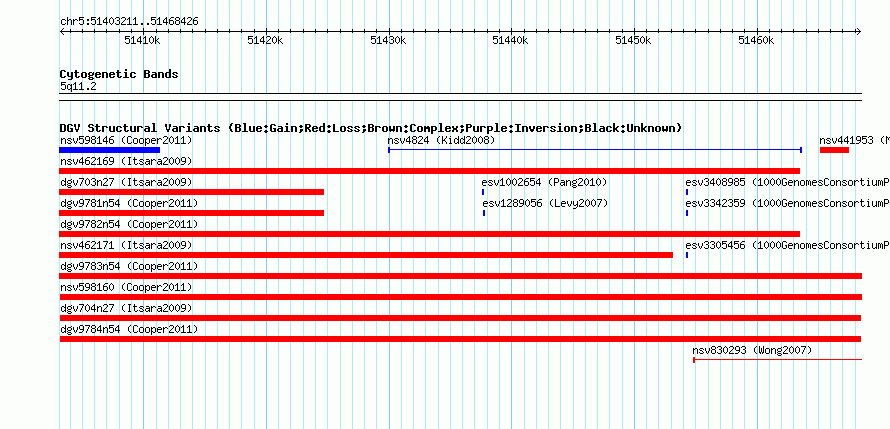This screenshot has height=429, width=890.
Task: Open dgv9783n54 (Cooper2011) label
Action: [x=129, y=266]
